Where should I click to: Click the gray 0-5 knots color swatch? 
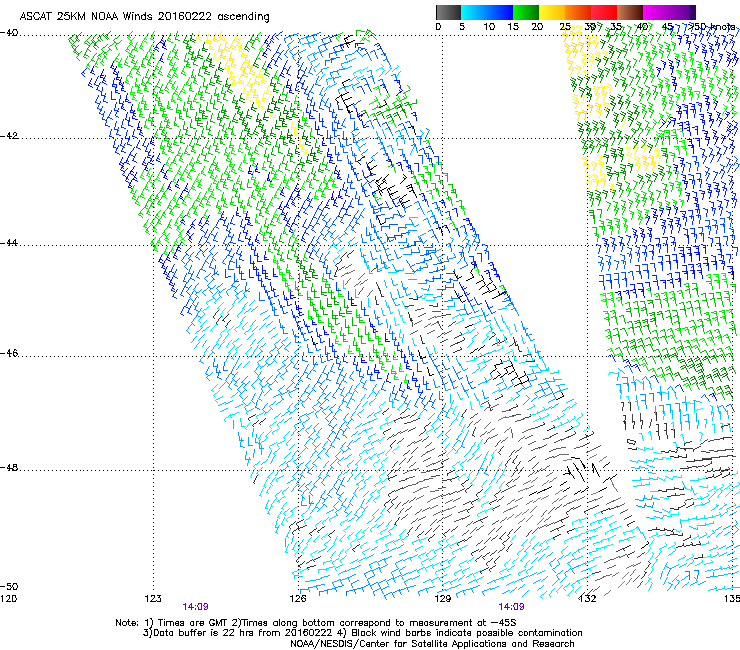click(x=448, y=12)
